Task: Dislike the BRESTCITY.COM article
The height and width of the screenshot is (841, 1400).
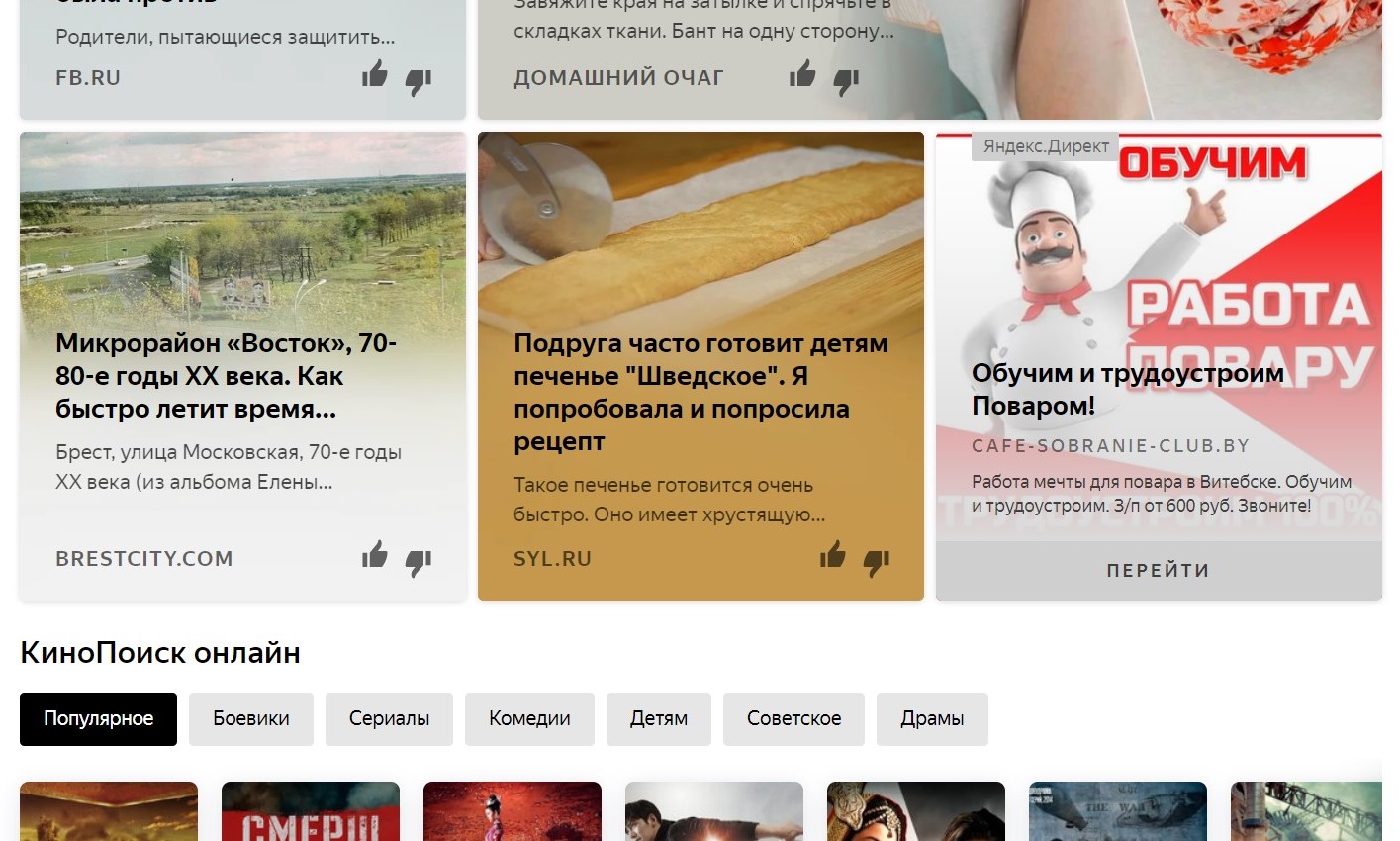Action: [x=419, y=562]
